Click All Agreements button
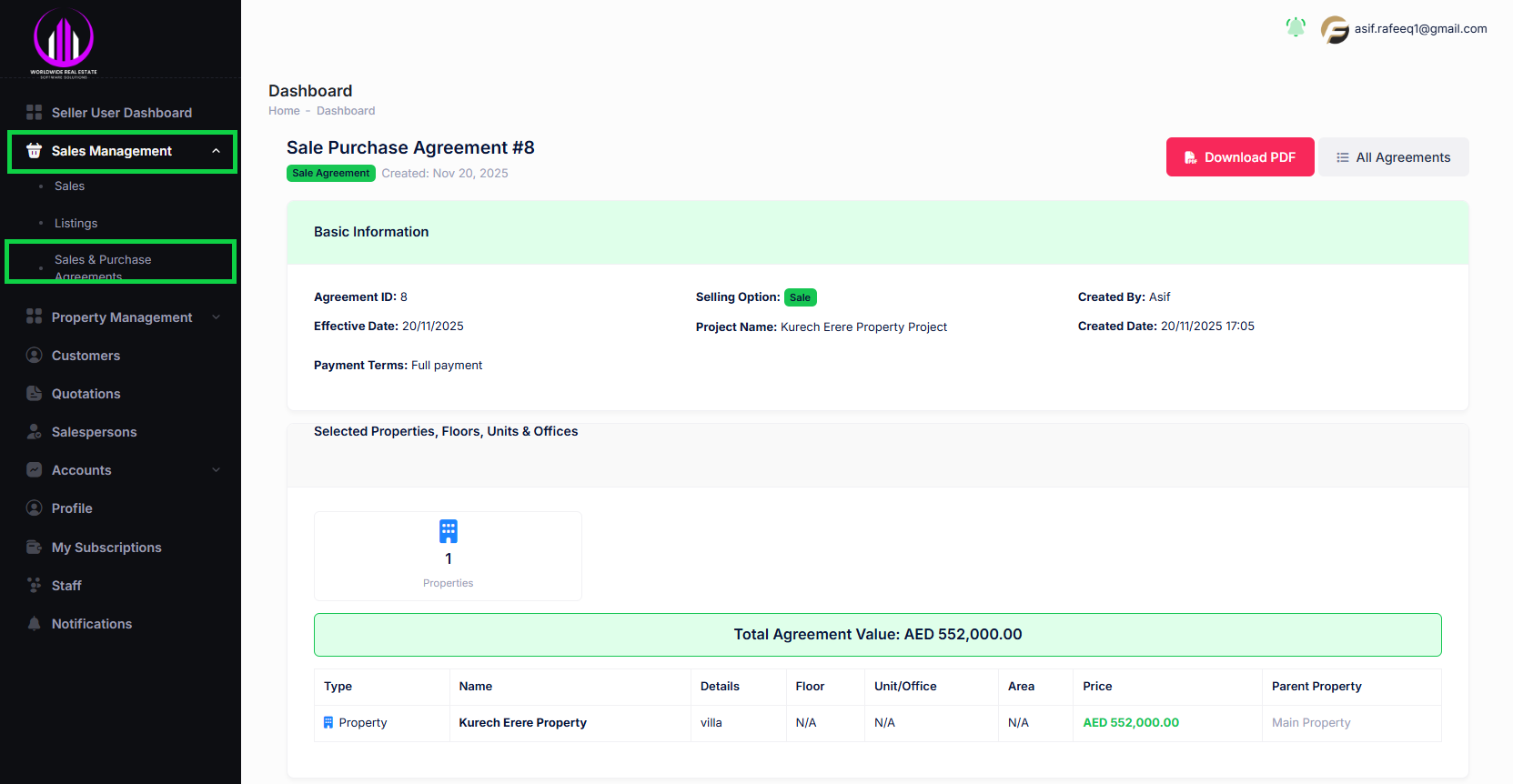 click(x=1394, y=157)
